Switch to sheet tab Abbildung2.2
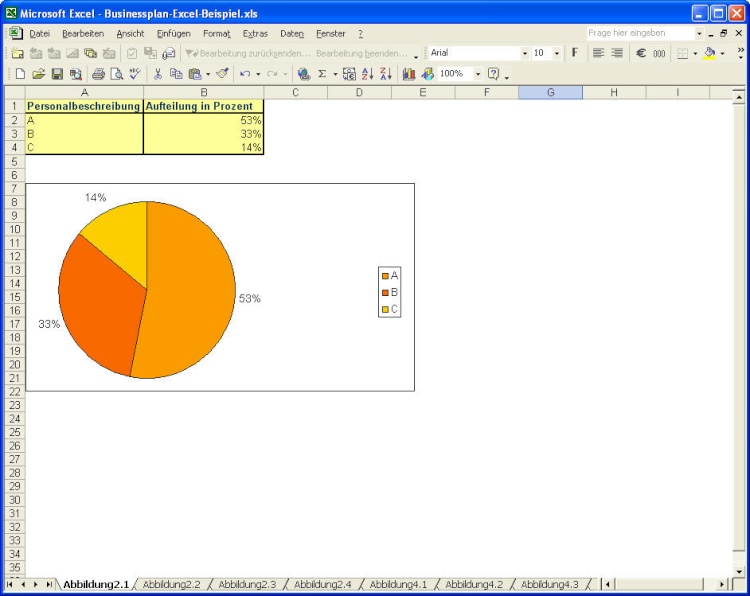Viewport: 750px width, 596px height. pyautogui.click(x=171, y=585)
